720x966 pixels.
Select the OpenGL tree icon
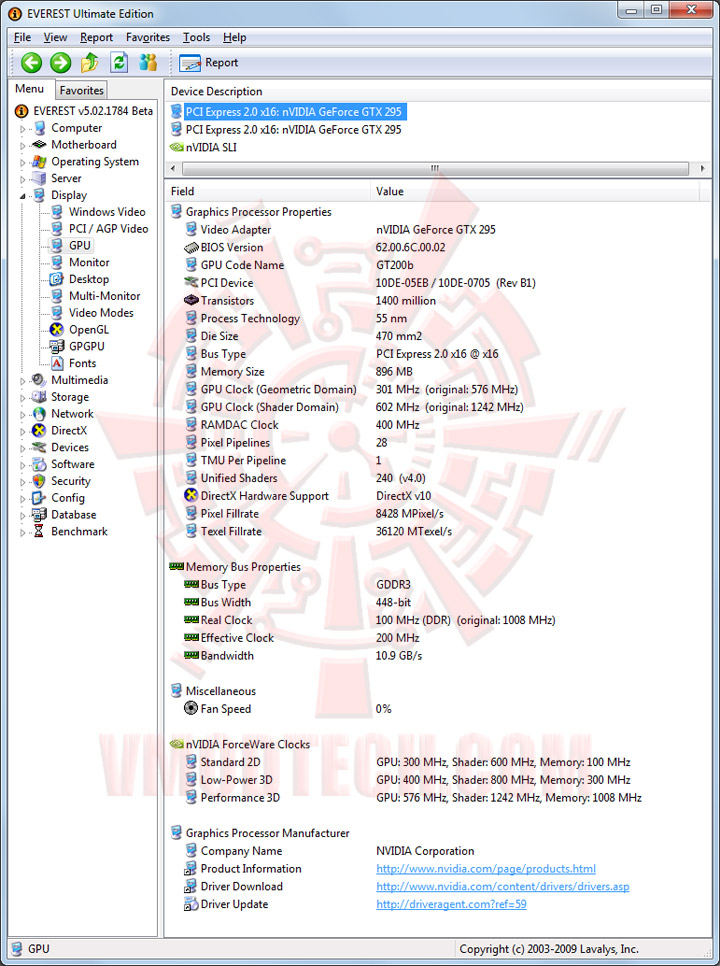pos(57,330)
